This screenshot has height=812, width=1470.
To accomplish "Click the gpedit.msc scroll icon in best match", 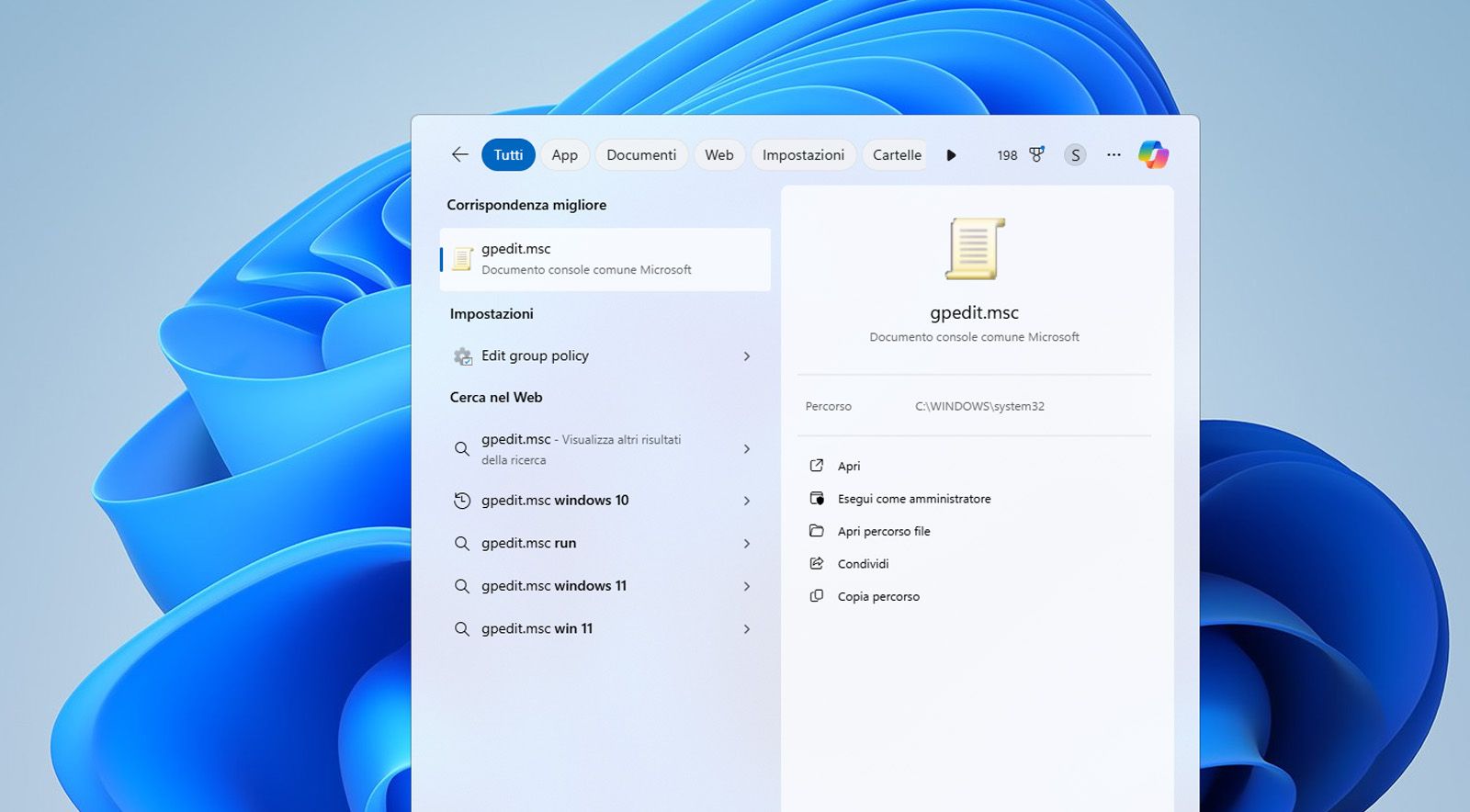I will tap(462, 259).
